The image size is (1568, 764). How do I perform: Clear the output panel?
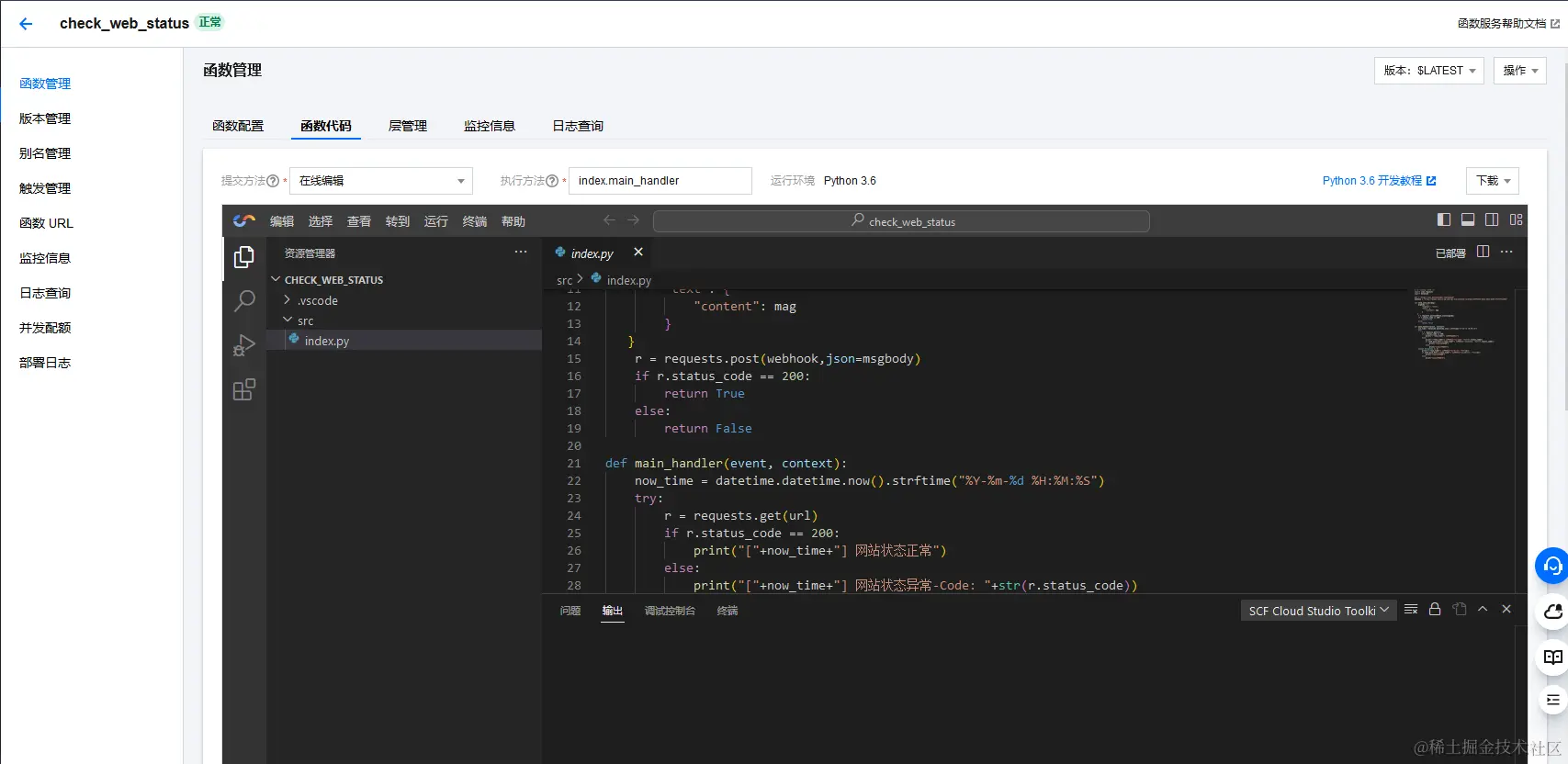tap(1411, 609)
